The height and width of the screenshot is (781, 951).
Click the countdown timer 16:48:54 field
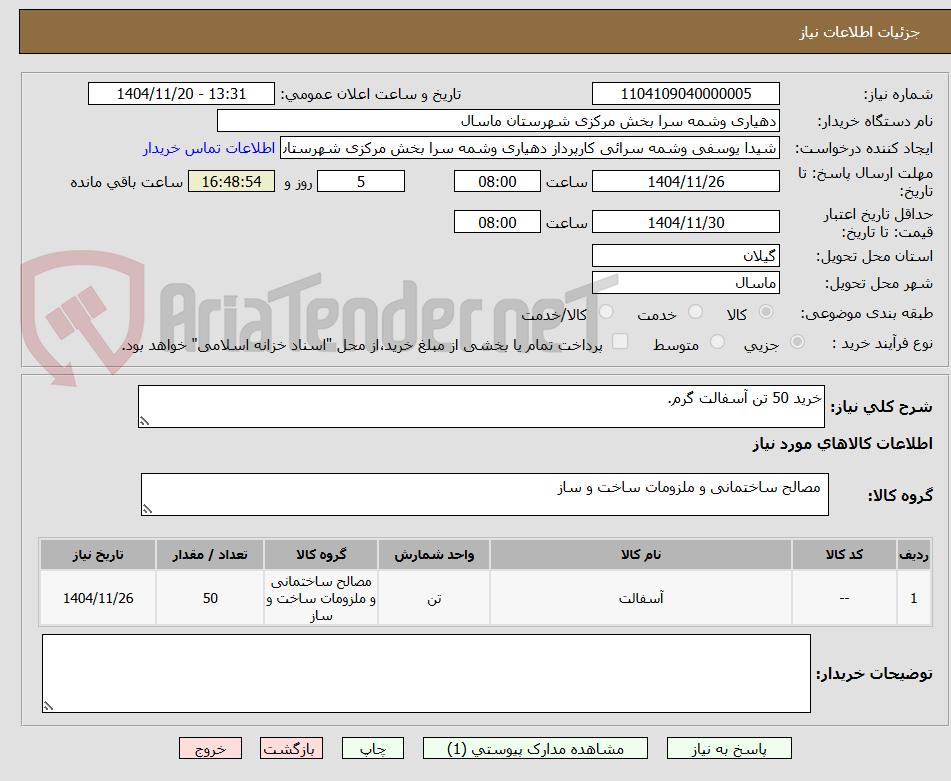pos(231,181)
